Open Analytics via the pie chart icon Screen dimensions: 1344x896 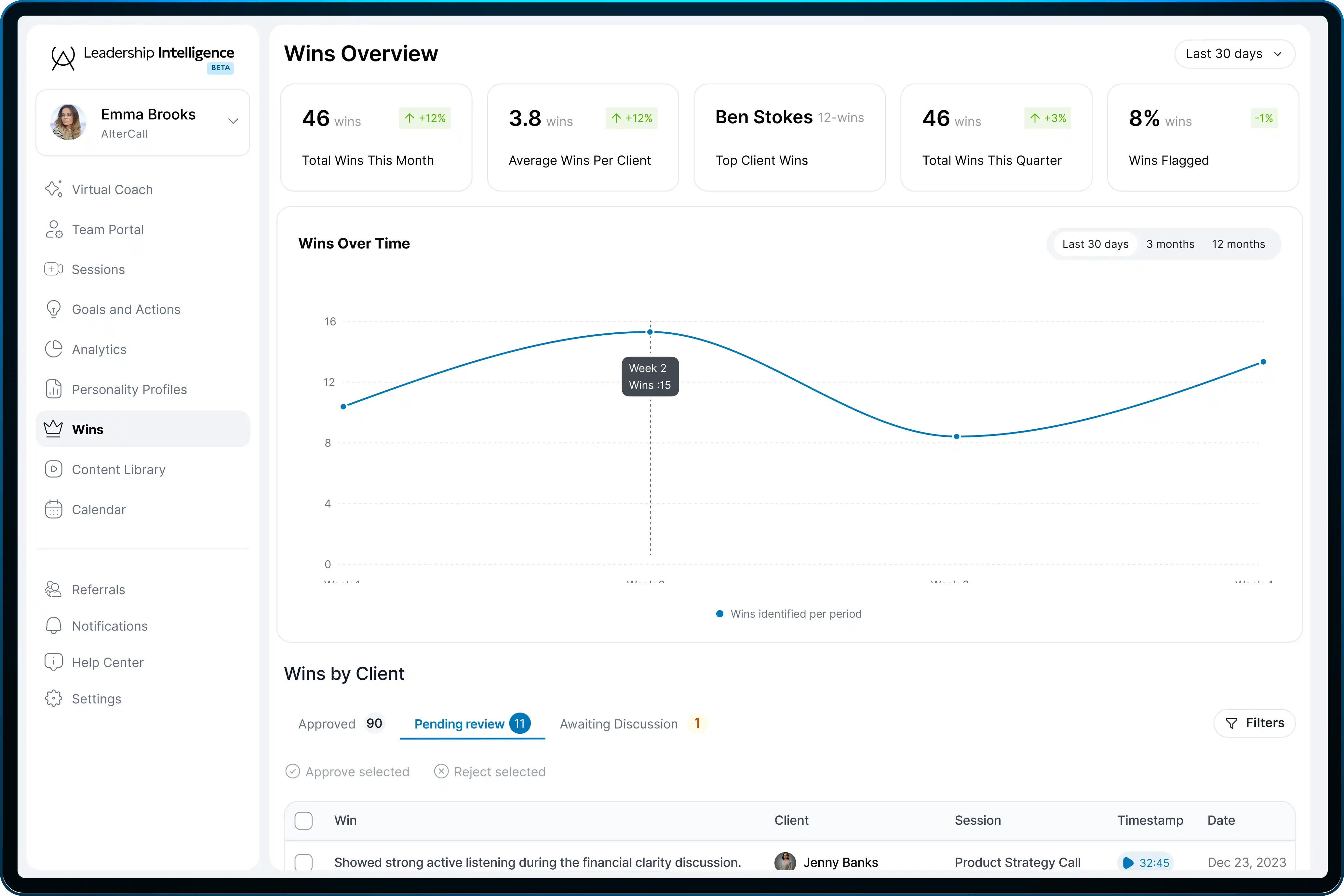(53, 349)
